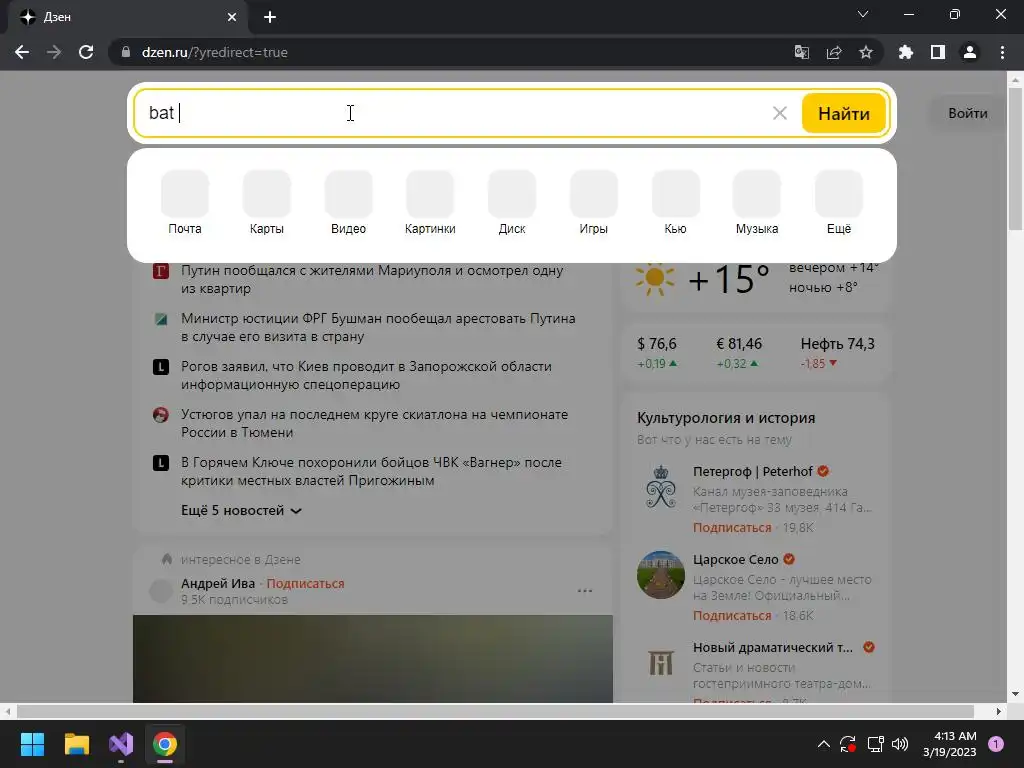Open a new browser tab

[x=270, y=17]
